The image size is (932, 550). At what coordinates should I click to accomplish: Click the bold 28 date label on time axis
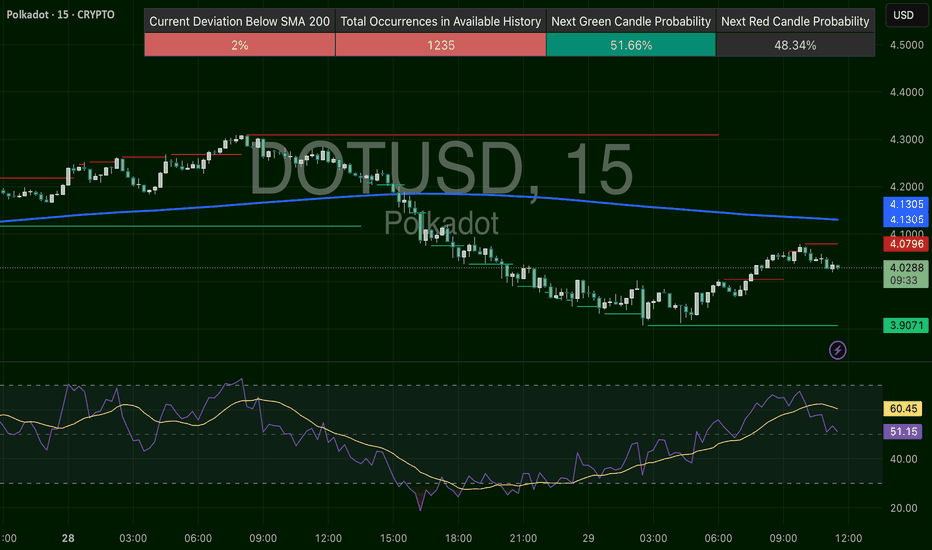(68, 538)
